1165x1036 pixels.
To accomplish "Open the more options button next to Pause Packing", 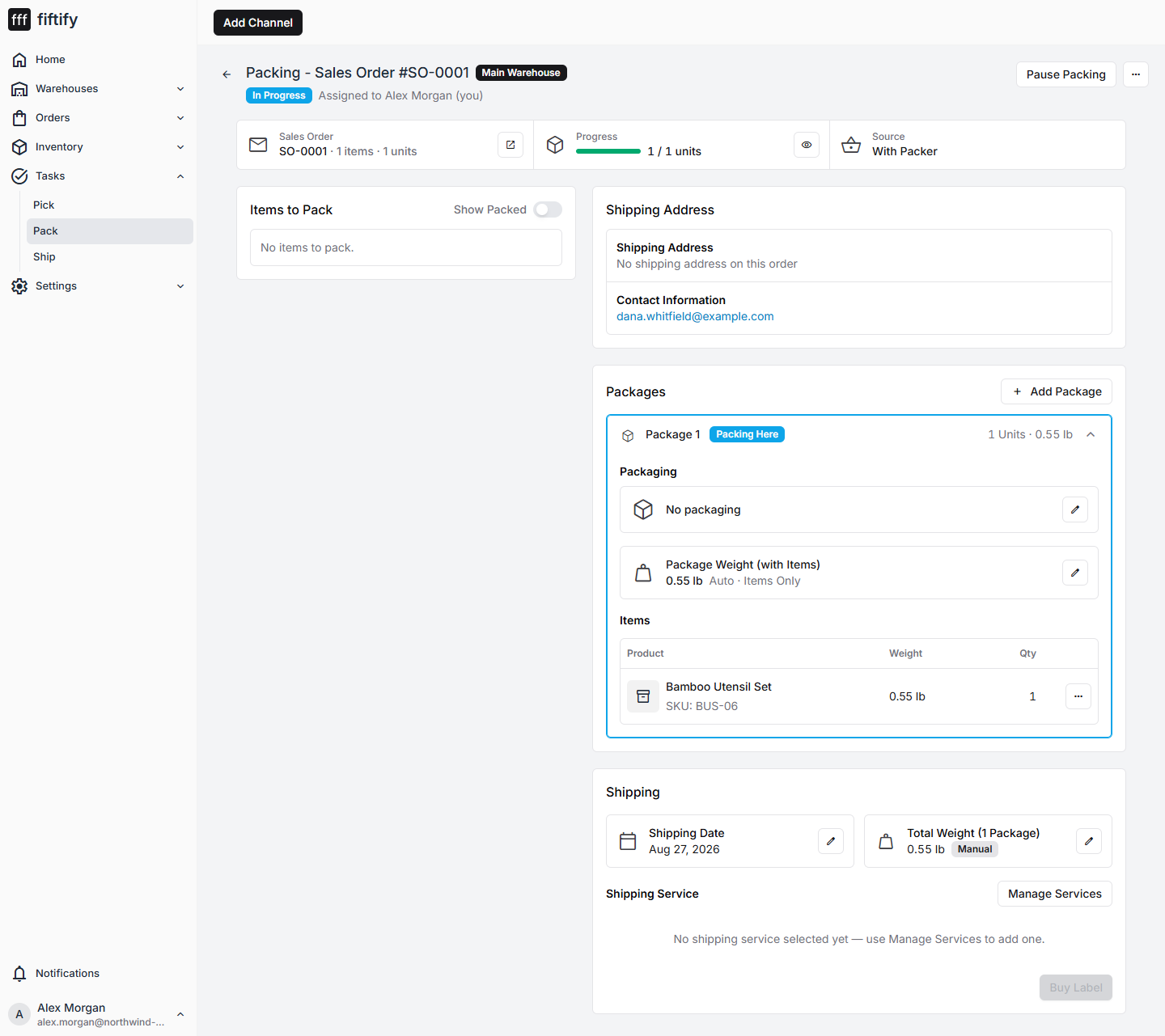I will tap(1136, 74).
